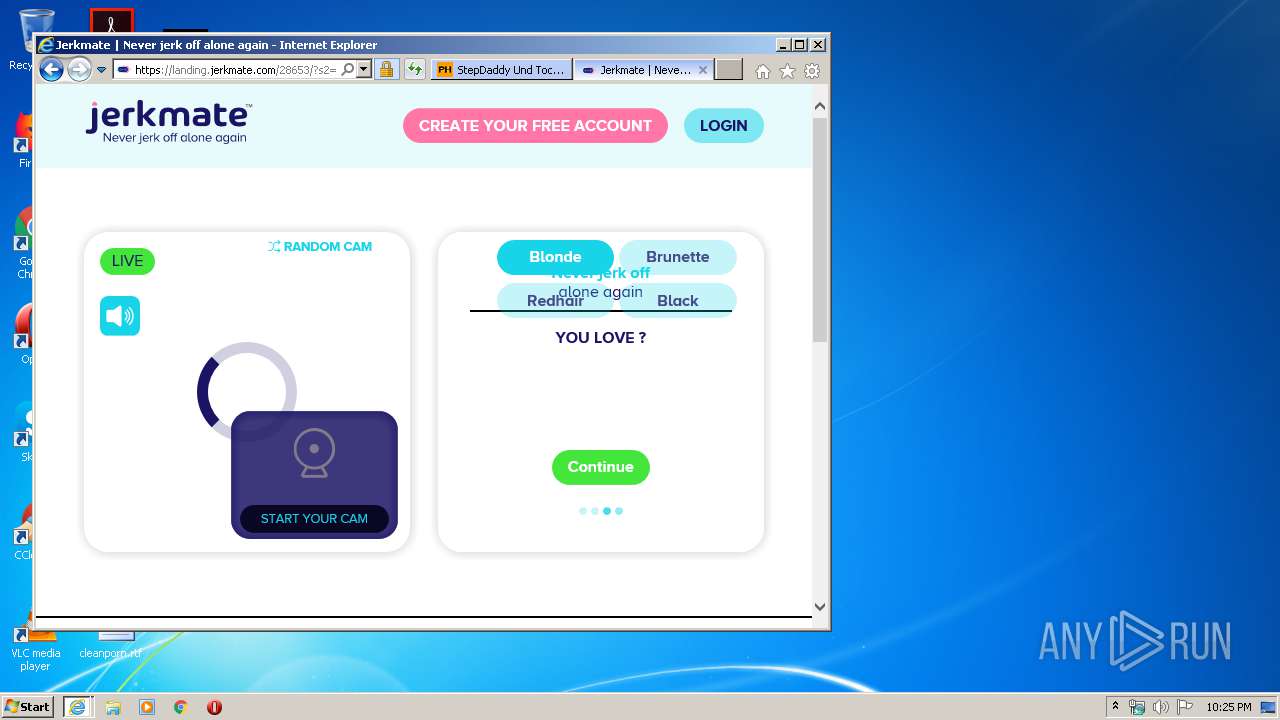Click the page scrollbar down arrow
The height and width of the screenshot is (720, 1280).
[820, 606]
